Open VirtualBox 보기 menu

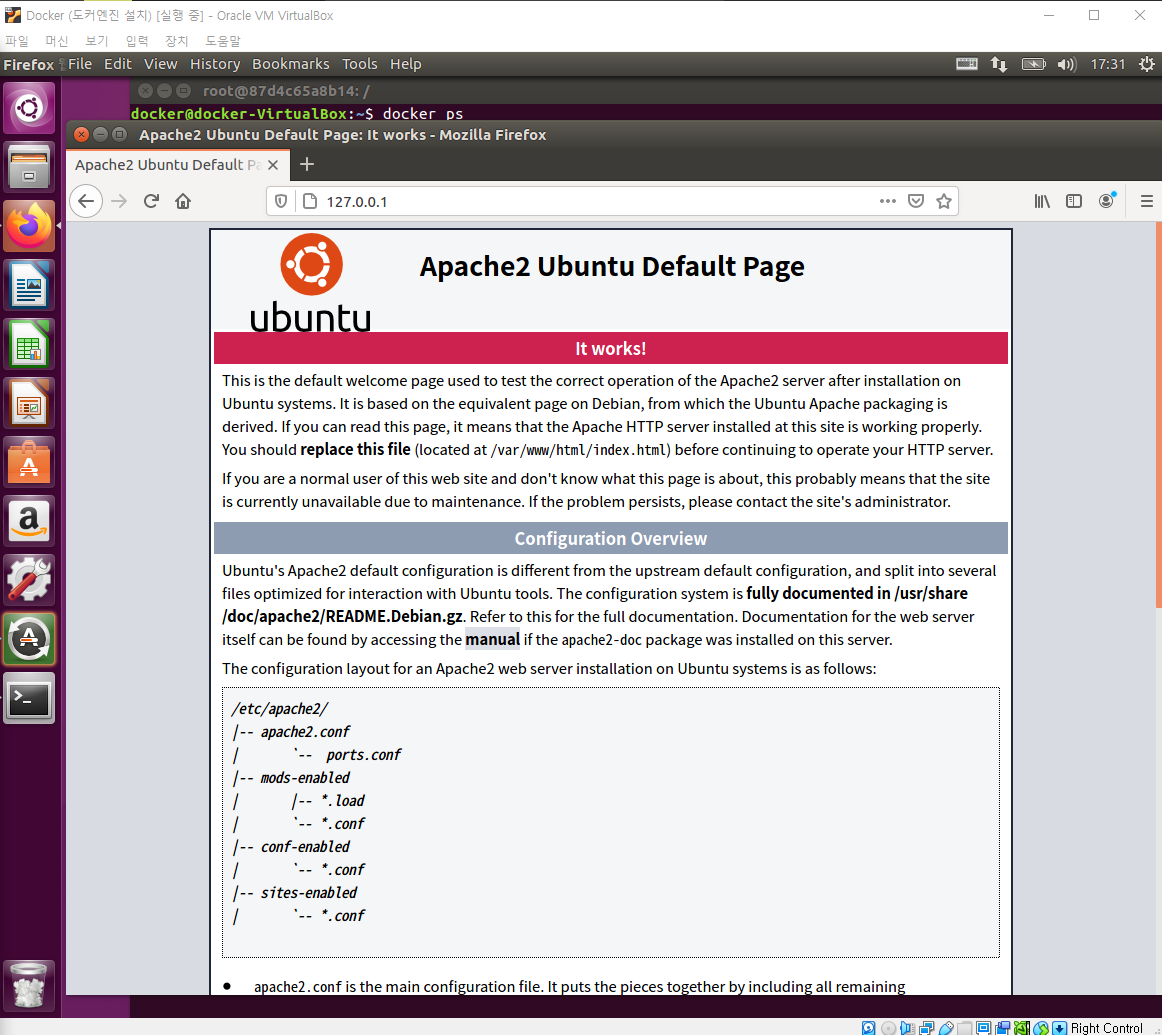97,41
